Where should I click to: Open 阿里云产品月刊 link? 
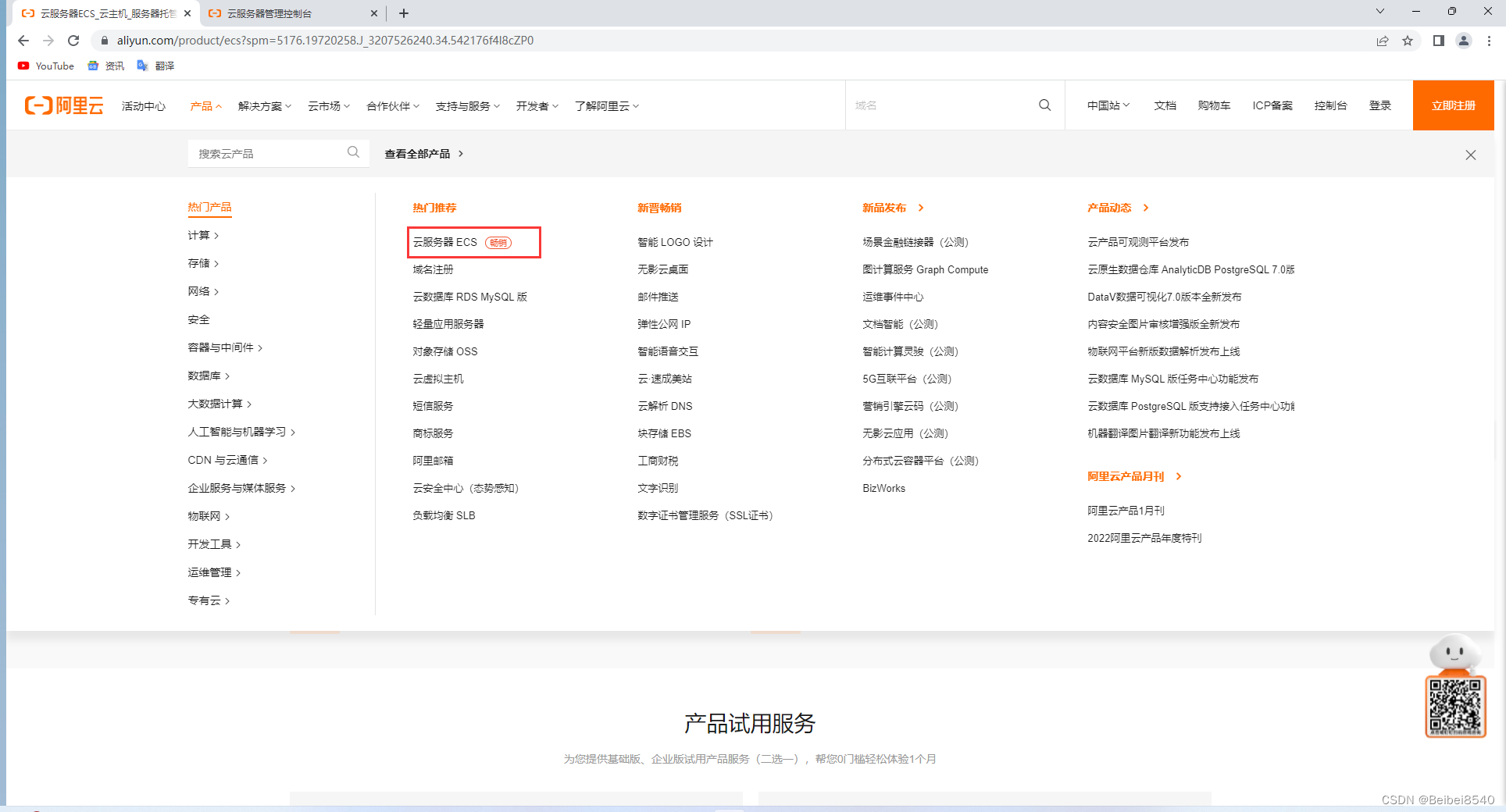tap(1134, 476)
